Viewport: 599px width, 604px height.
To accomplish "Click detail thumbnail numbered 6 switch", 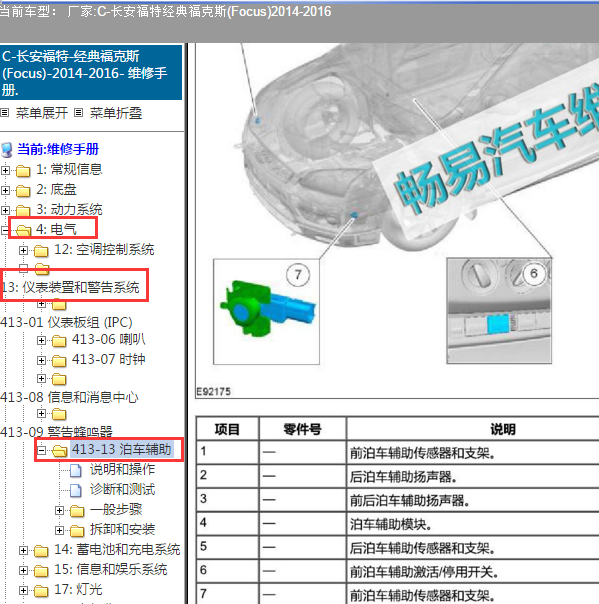I will (x=499, y=310).
